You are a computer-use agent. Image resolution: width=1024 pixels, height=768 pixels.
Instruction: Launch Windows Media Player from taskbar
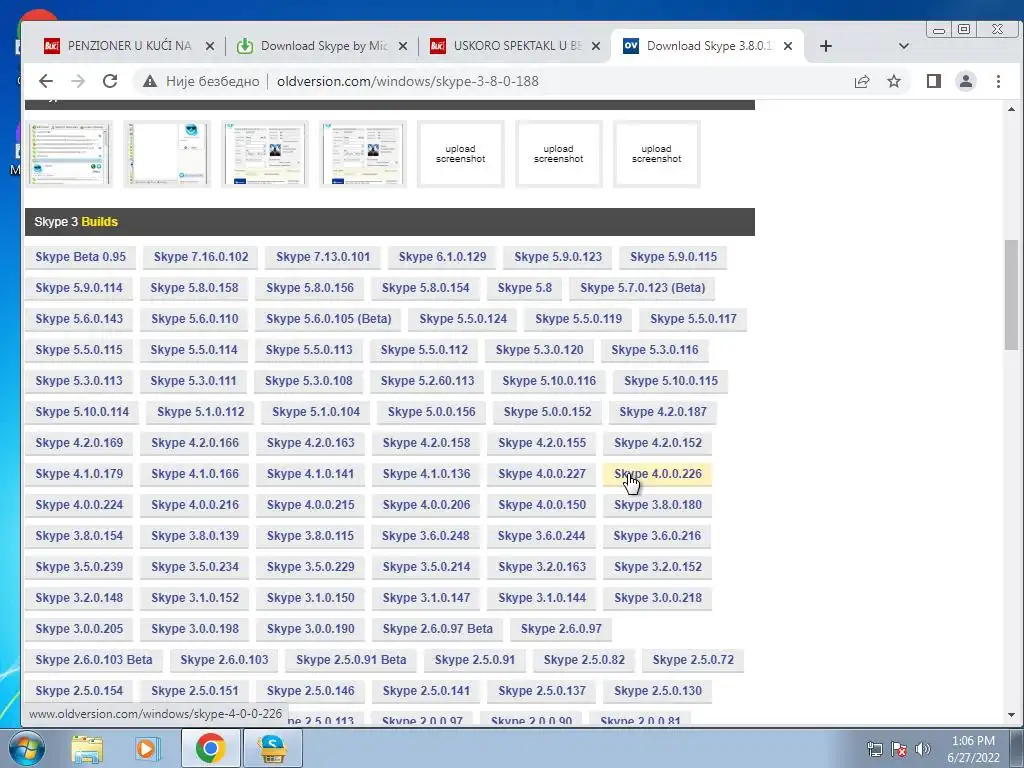[x=148, y=748]
